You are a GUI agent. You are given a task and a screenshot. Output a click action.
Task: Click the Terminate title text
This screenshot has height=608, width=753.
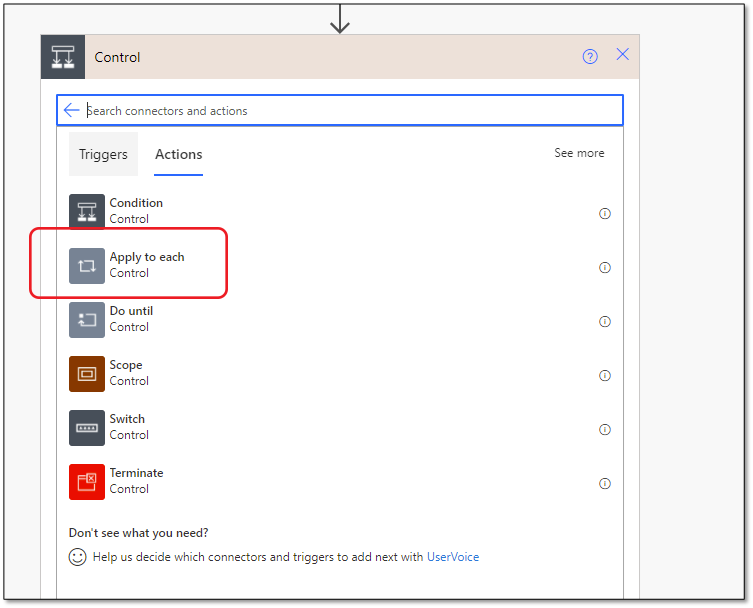pos(136,473)
